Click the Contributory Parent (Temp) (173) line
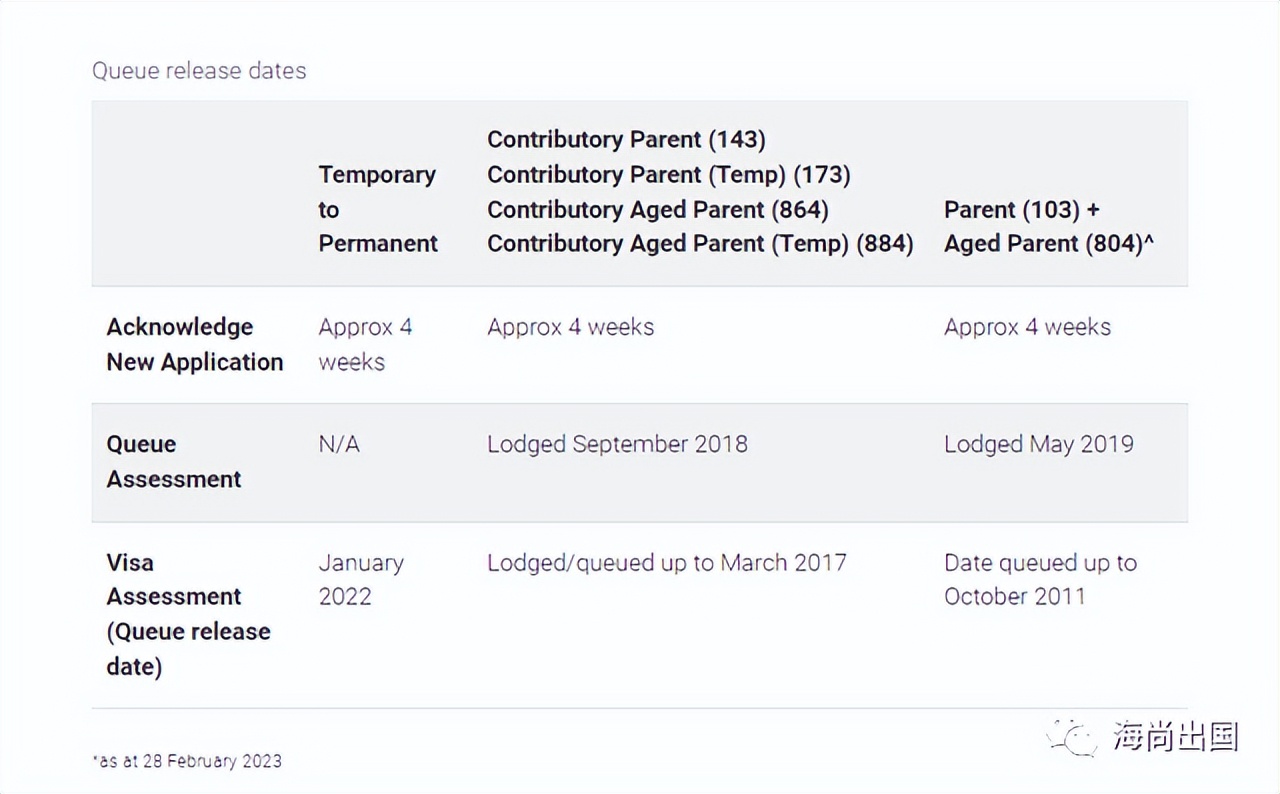The height and width of the screenshot is (794, 1280). (x=668, y=175)
